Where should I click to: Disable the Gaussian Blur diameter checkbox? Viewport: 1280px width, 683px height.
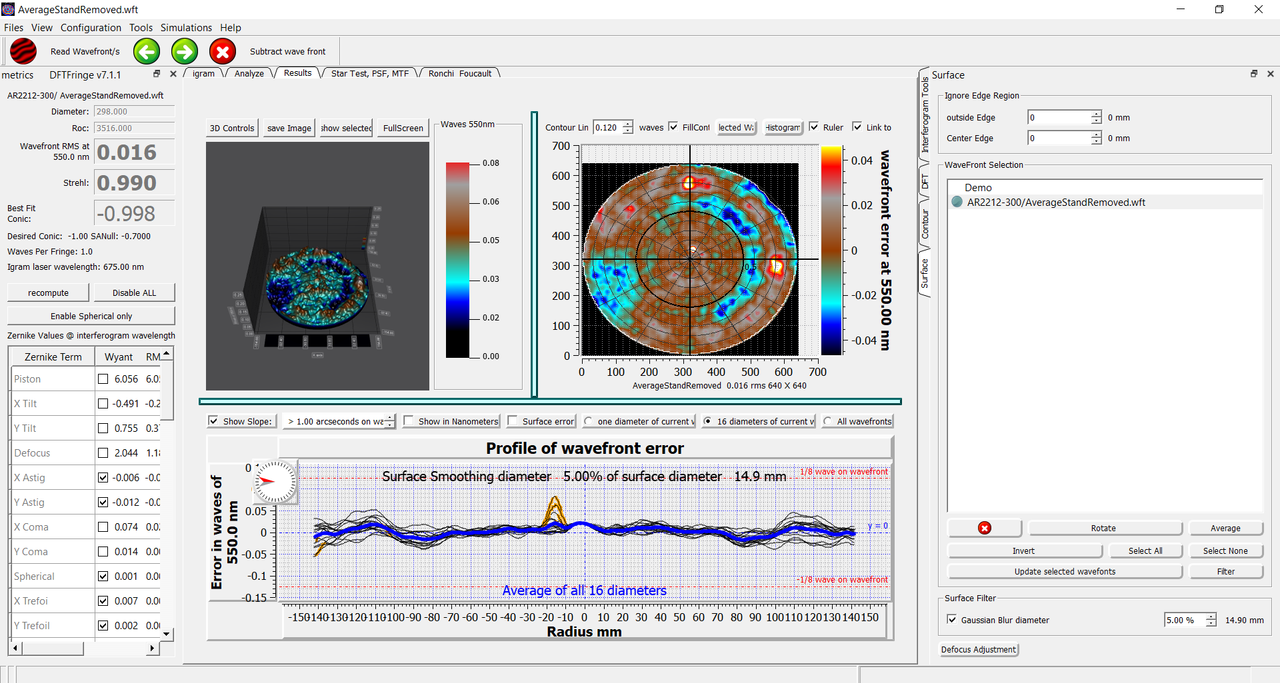click(951, 620)
